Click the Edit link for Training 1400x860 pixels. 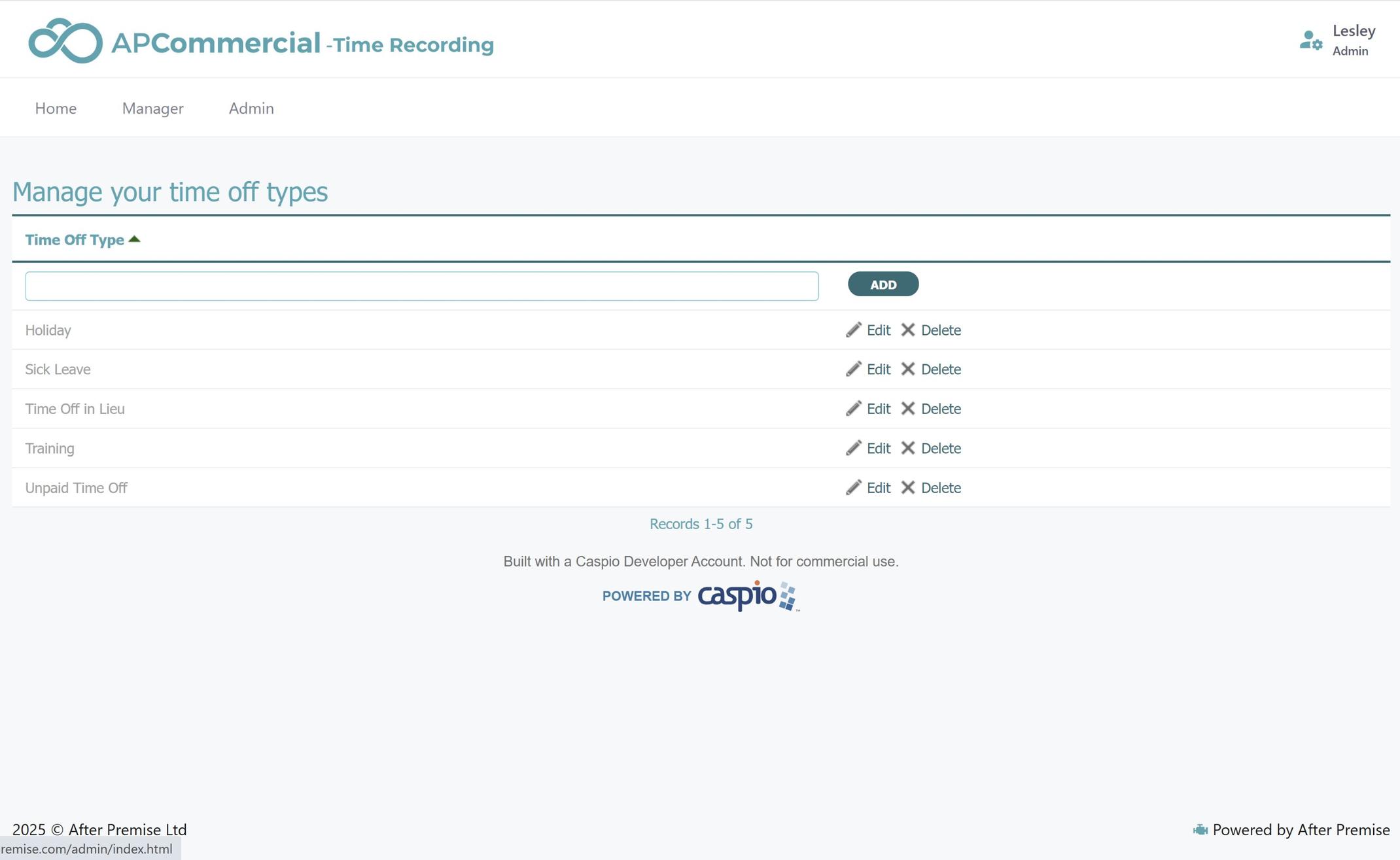click(x=879, y=448)
